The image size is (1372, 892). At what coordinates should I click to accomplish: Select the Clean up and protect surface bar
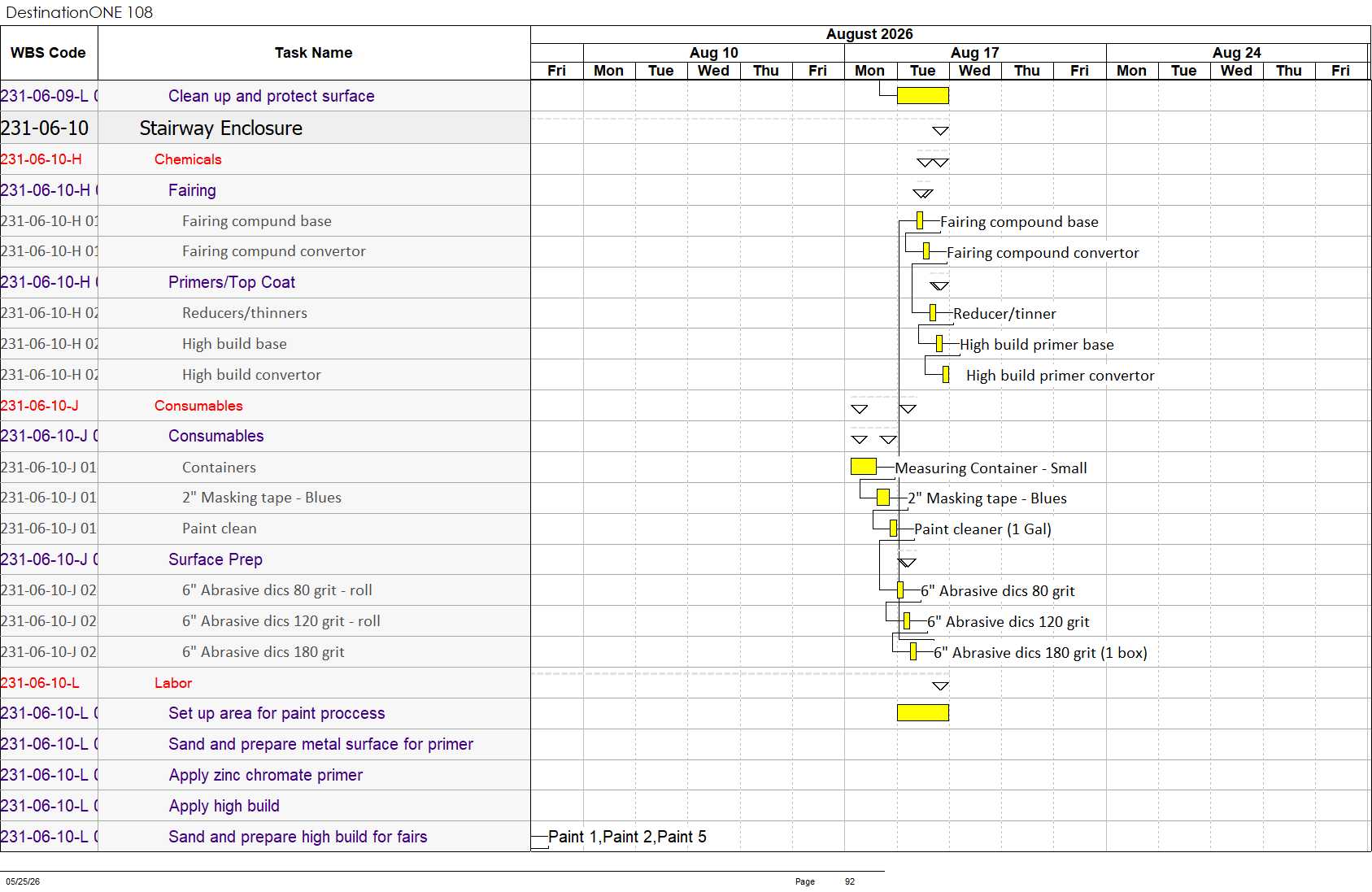click(923, 96)
